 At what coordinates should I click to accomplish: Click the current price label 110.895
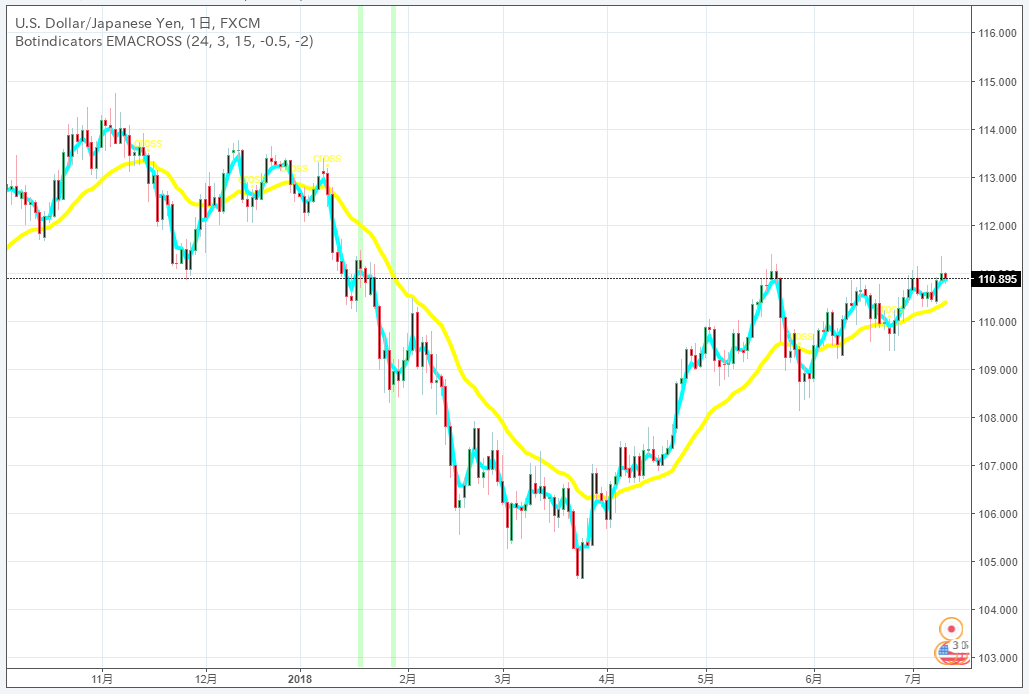[x=997, y=279]
